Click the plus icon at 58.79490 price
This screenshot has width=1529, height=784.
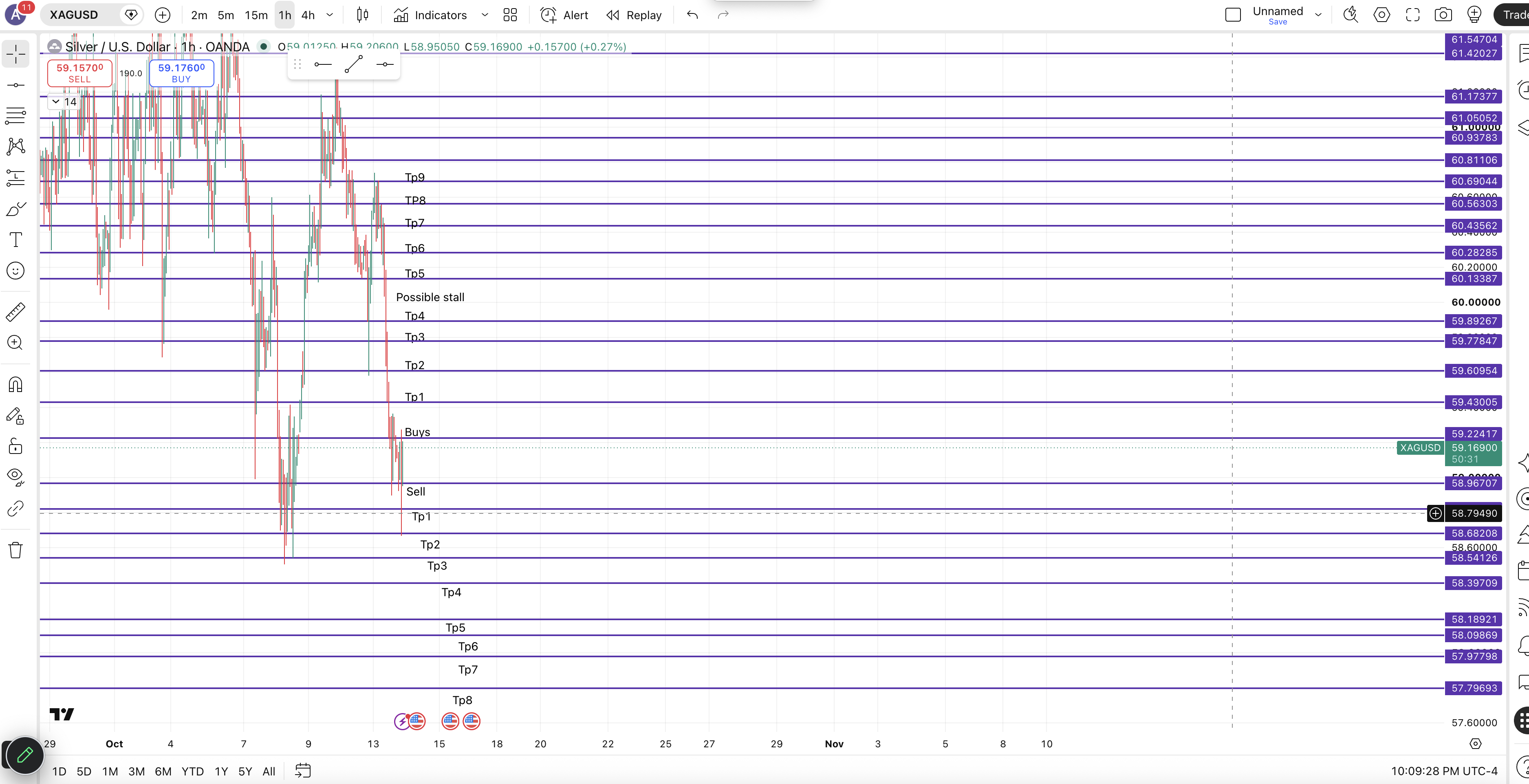pyautogui.click(x=1435, y=513)
